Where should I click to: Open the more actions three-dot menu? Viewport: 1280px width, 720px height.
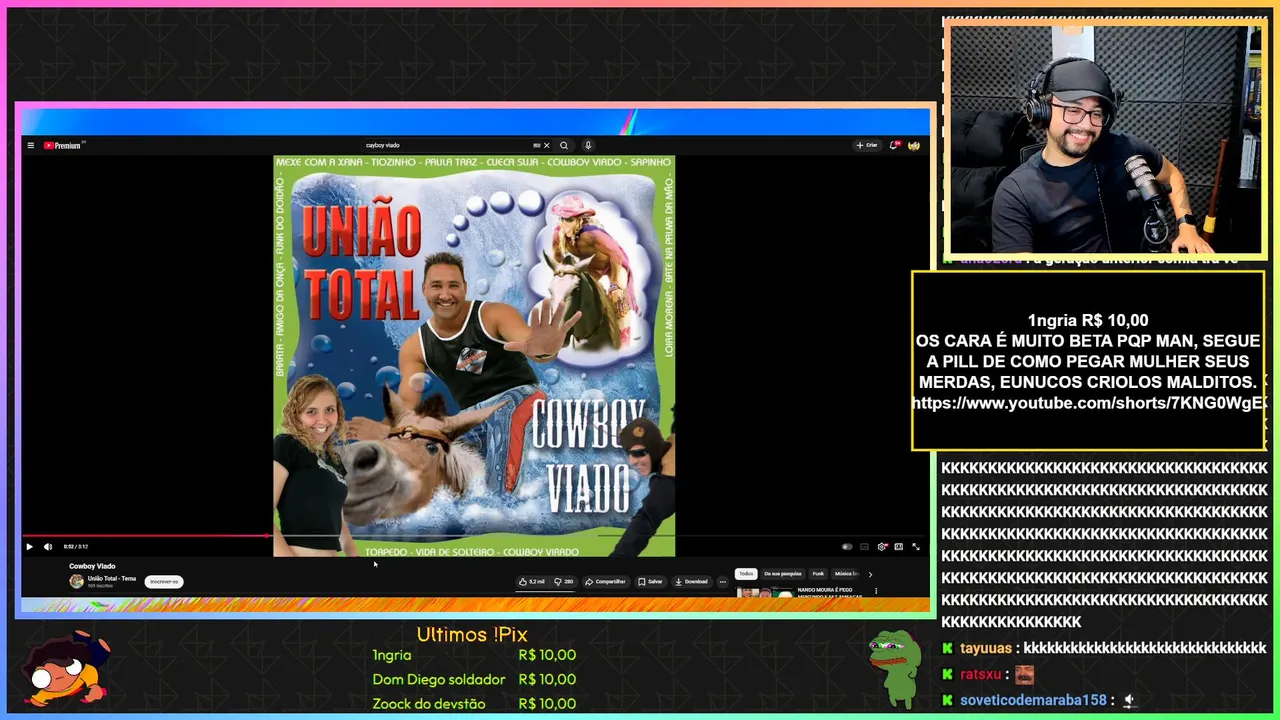tap(723, 581)
